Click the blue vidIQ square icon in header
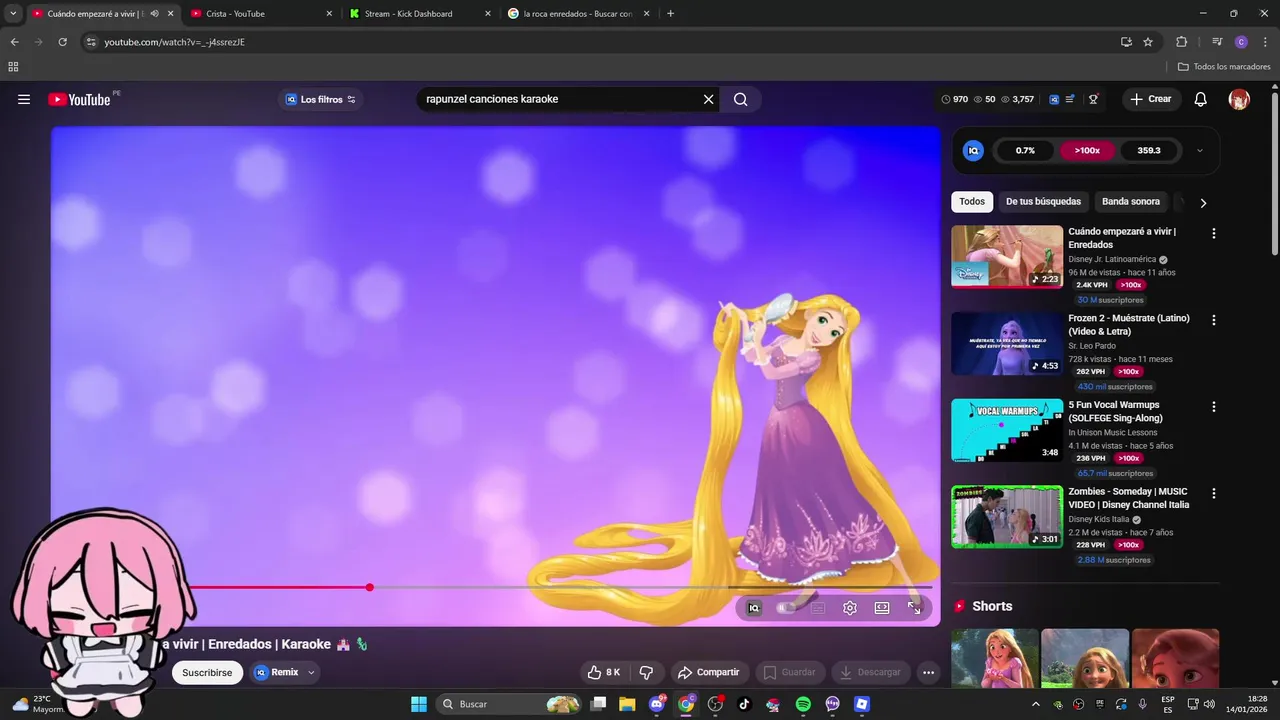 [x=1054, y=99]
